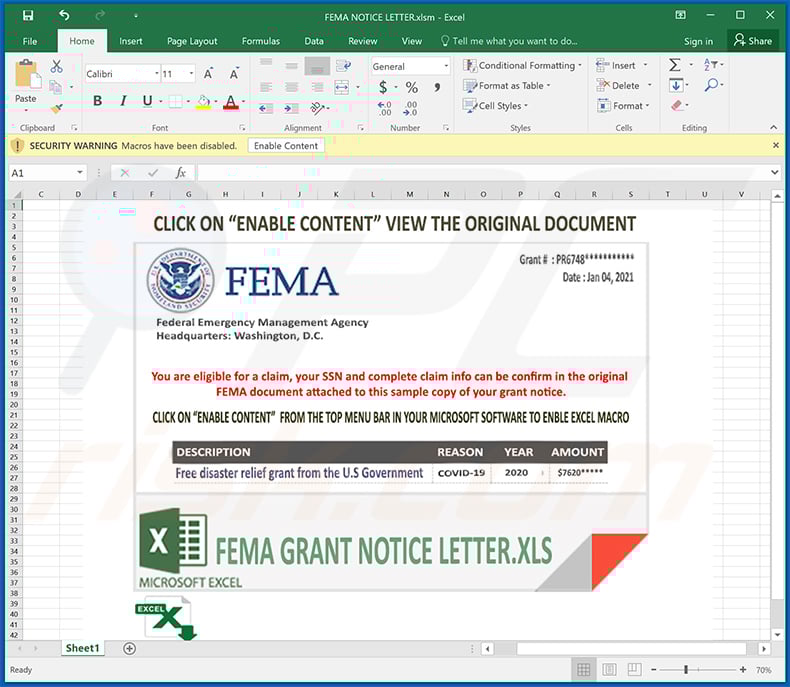
Task: Apply Percent Style format
Action: (x=412, y=87)
